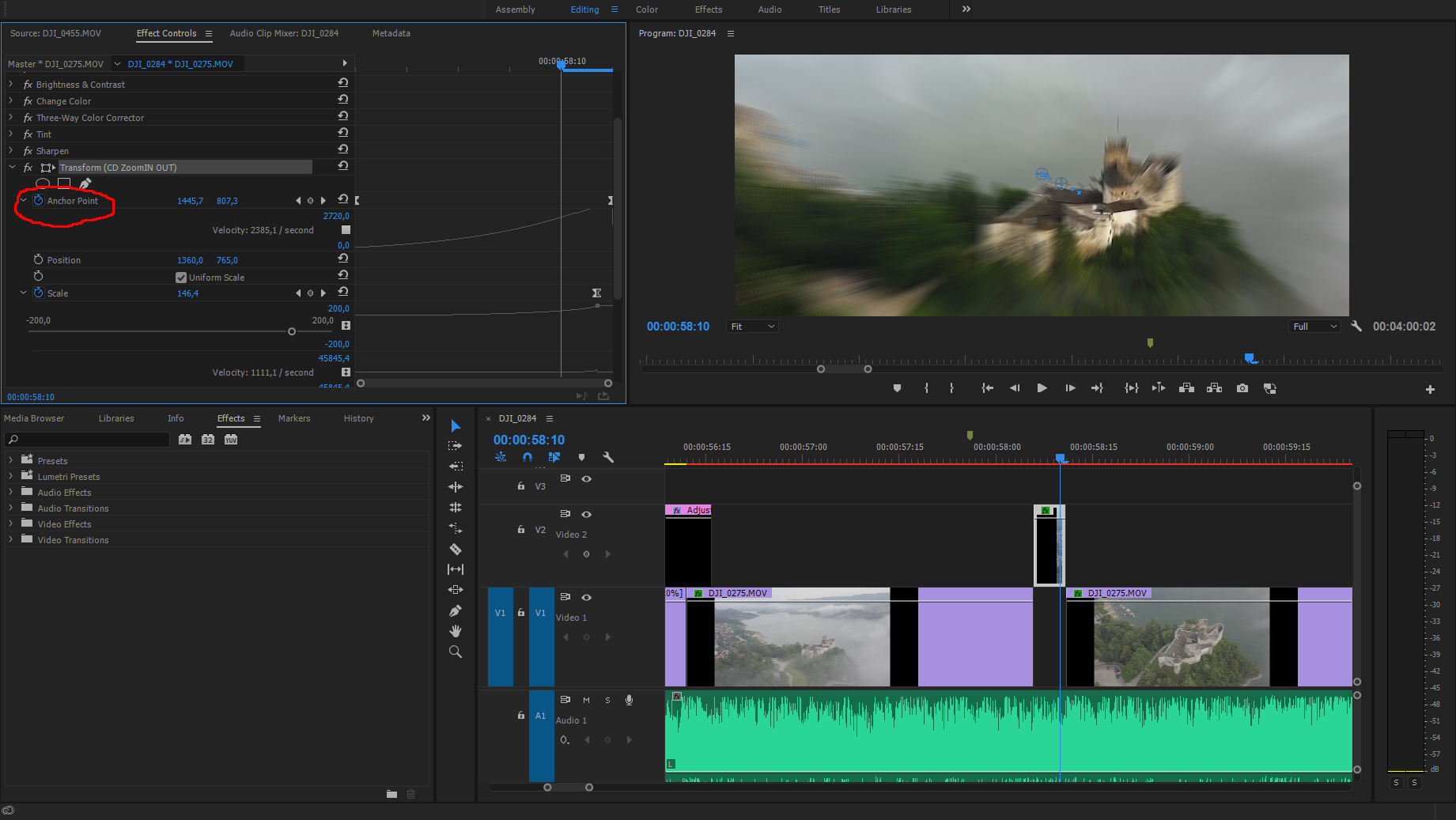
Task: Click Add Marker in program monitor
Action: pos(897,388)
